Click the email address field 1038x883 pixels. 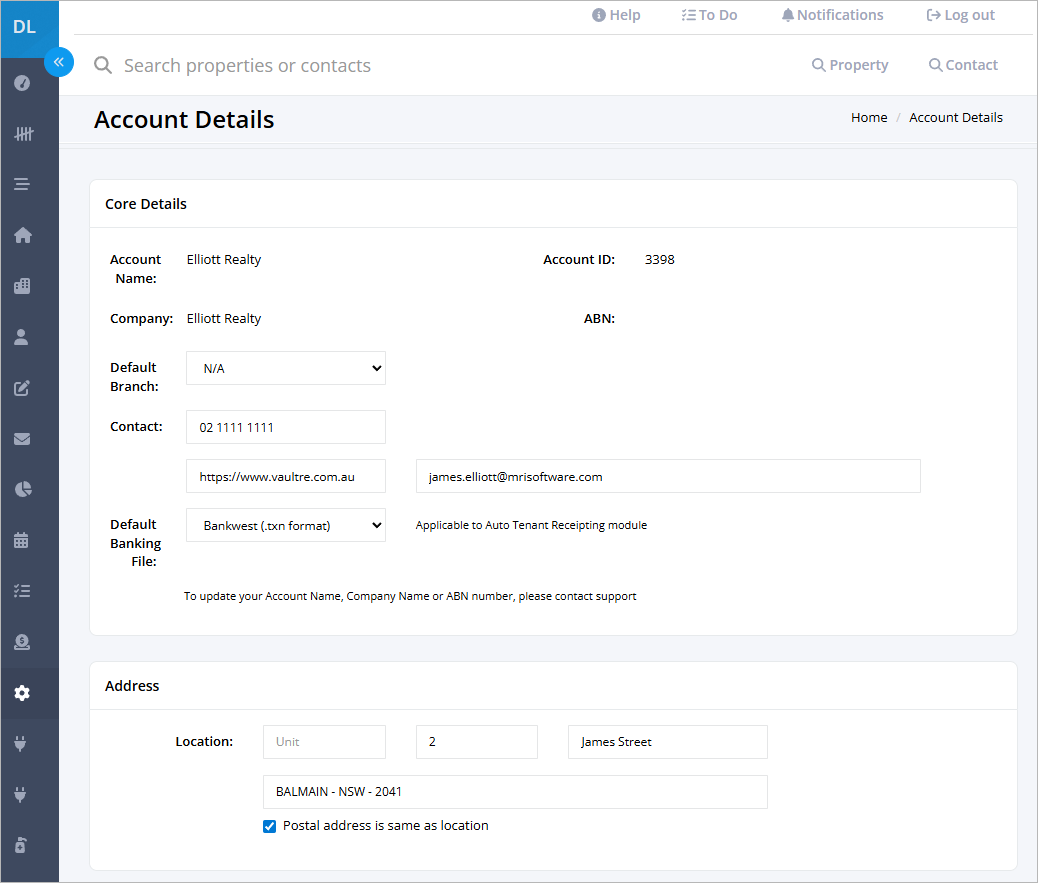(x=668, y=476)
